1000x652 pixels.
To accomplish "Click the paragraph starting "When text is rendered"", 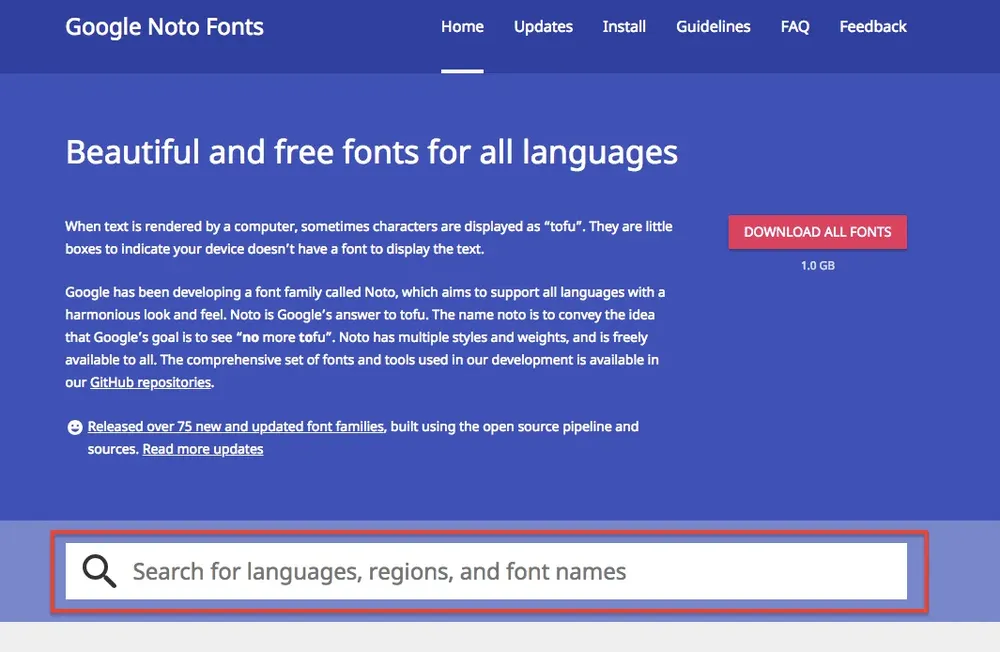I will (369, 237).
